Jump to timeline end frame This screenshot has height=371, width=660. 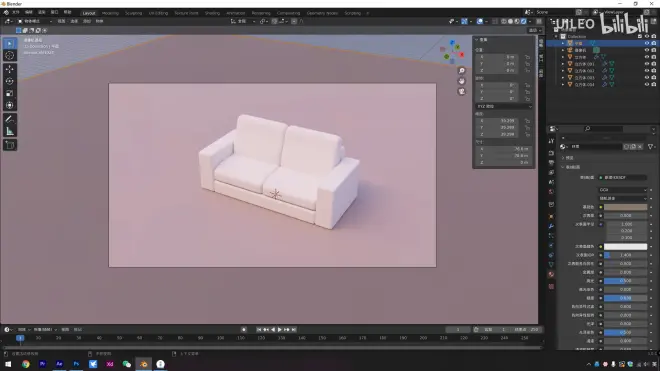coord(294,330)
